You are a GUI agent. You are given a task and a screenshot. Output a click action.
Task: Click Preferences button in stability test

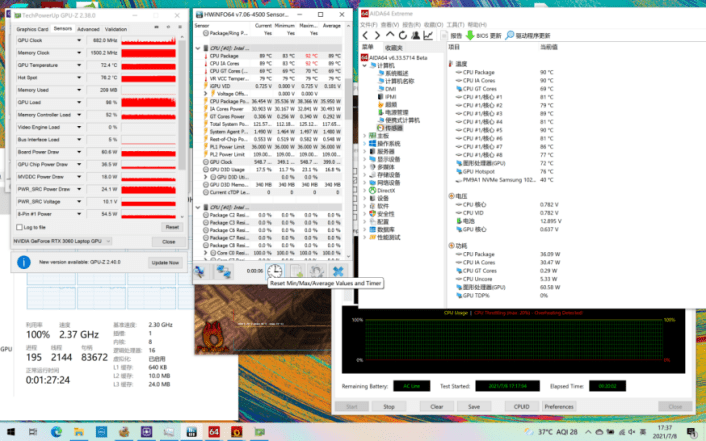(x=559, y=406)
